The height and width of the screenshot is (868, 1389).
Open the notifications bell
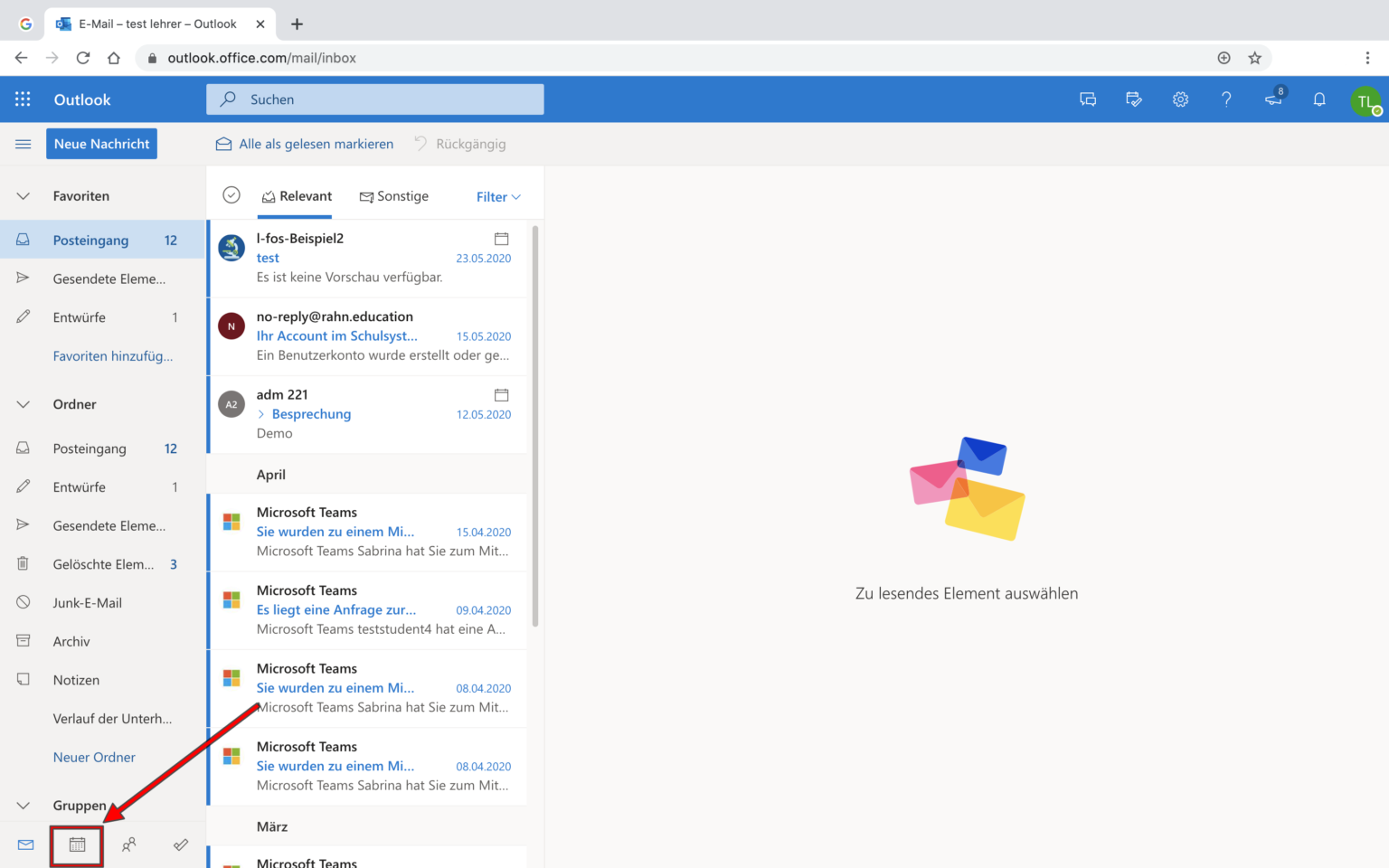(1319, 99)
